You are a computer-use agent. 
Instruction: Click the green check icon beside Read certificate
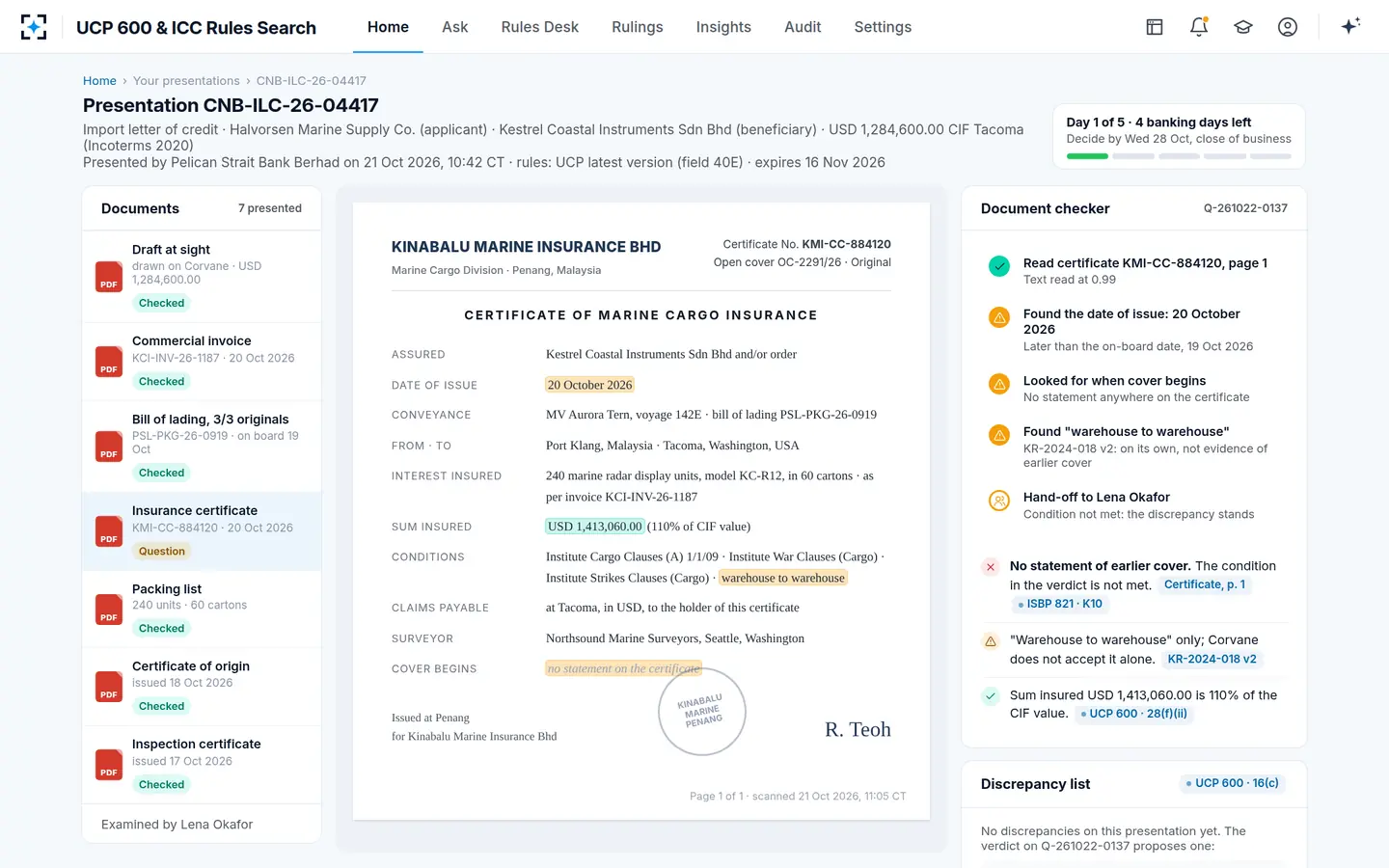[999, 266]
